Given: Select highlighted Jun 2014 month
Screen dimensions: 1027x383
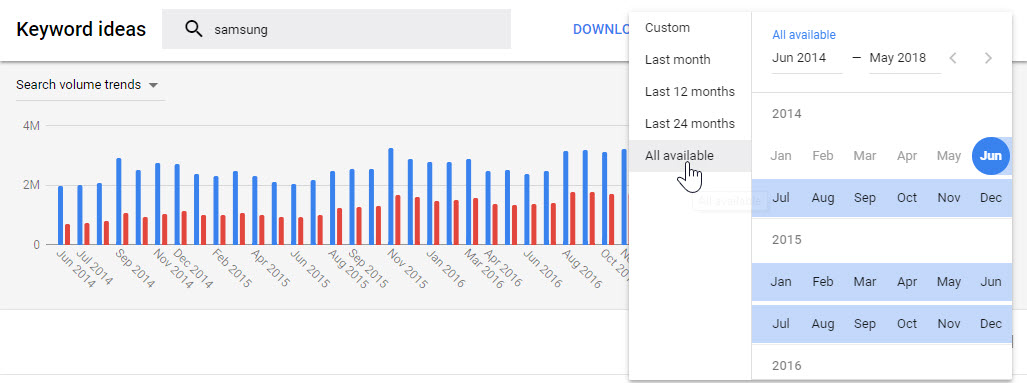Looking at the screenshot, I should [991, 156].
